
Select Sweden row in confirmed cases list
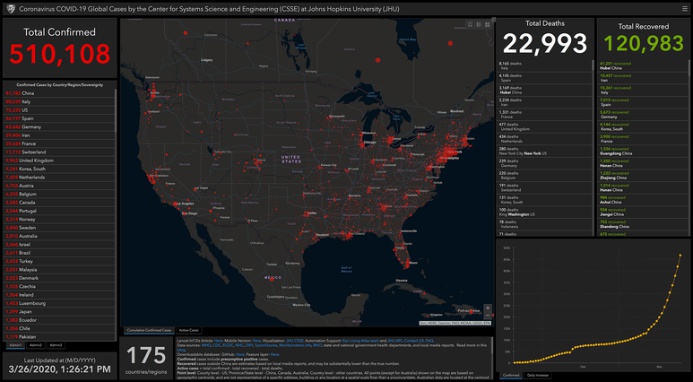[59, 228]
